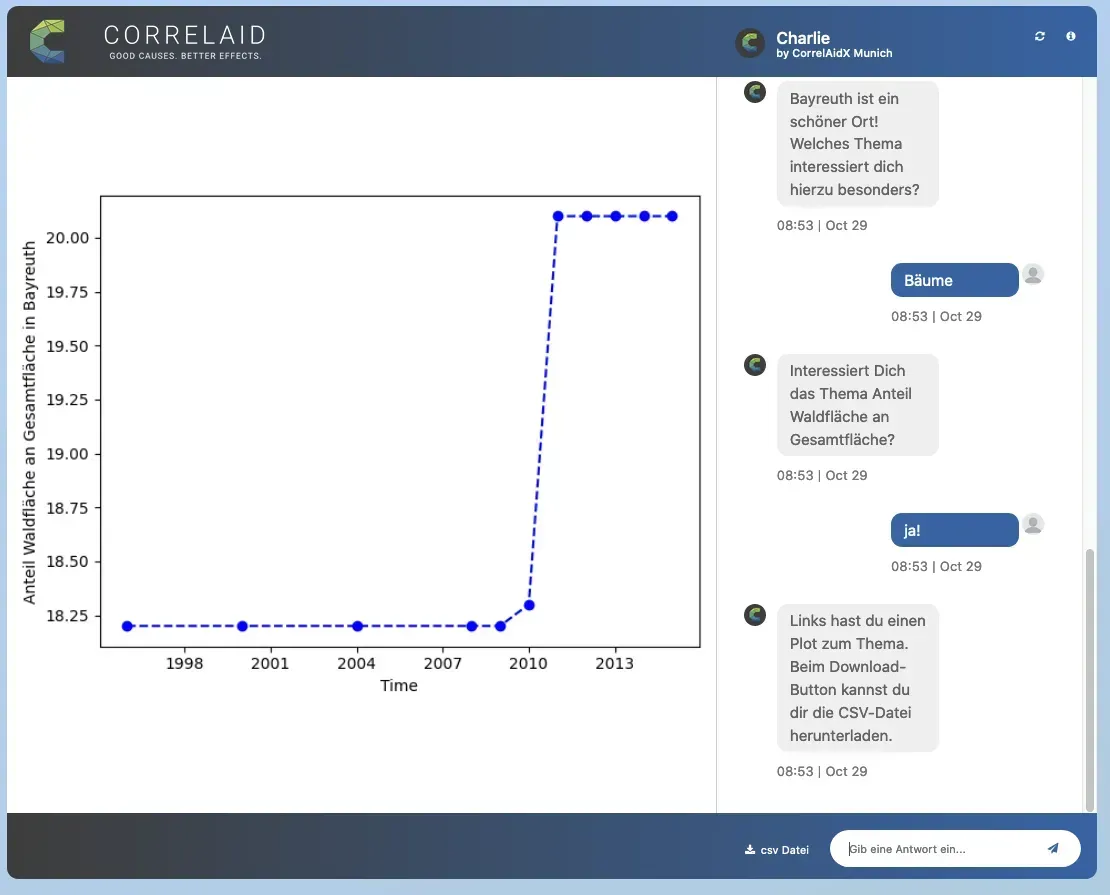This screenshot has width=1110, height=895.
Task: Click the user avatar next to the Bäume message
Action: 1033,273
